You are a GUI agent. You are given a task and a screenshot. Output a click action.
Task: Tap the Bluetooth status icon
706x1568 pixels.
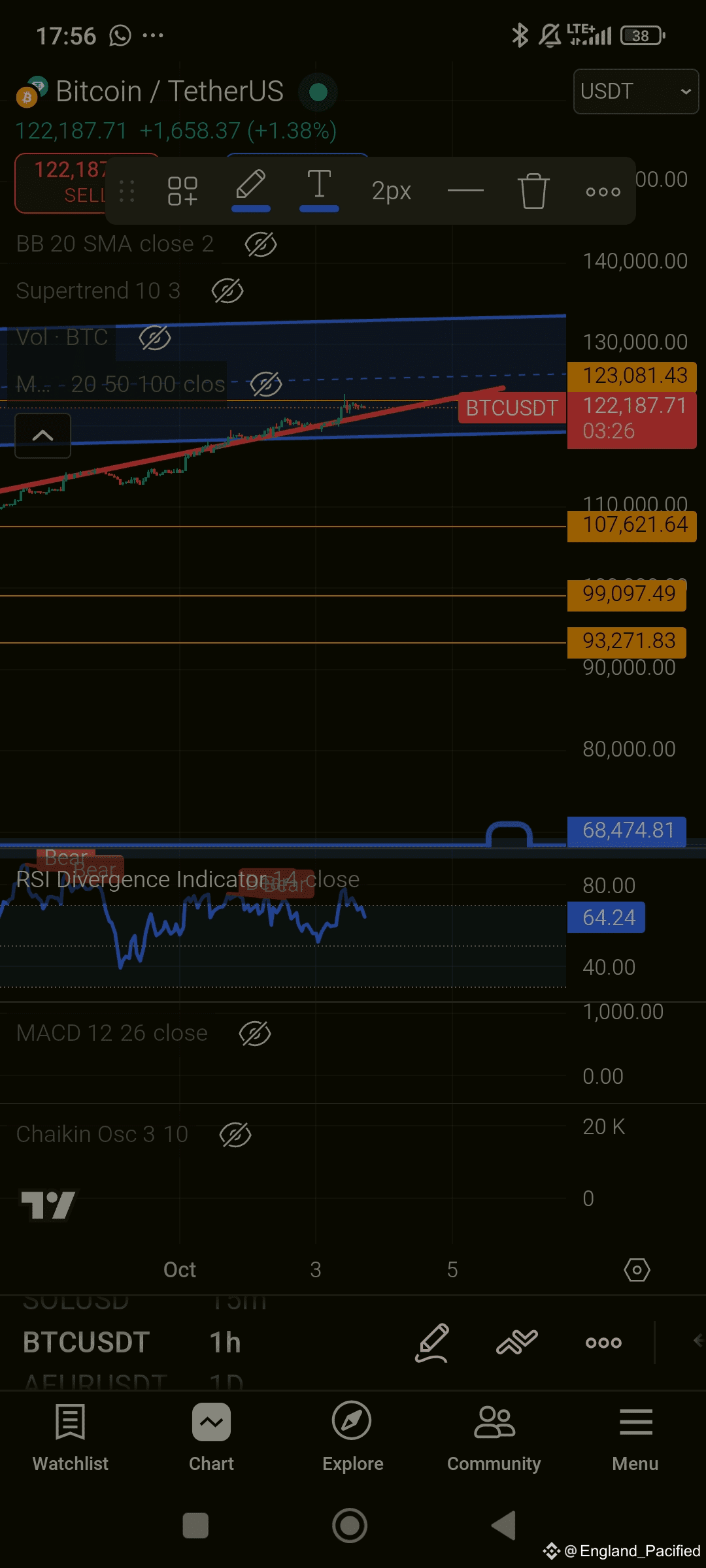520,35
